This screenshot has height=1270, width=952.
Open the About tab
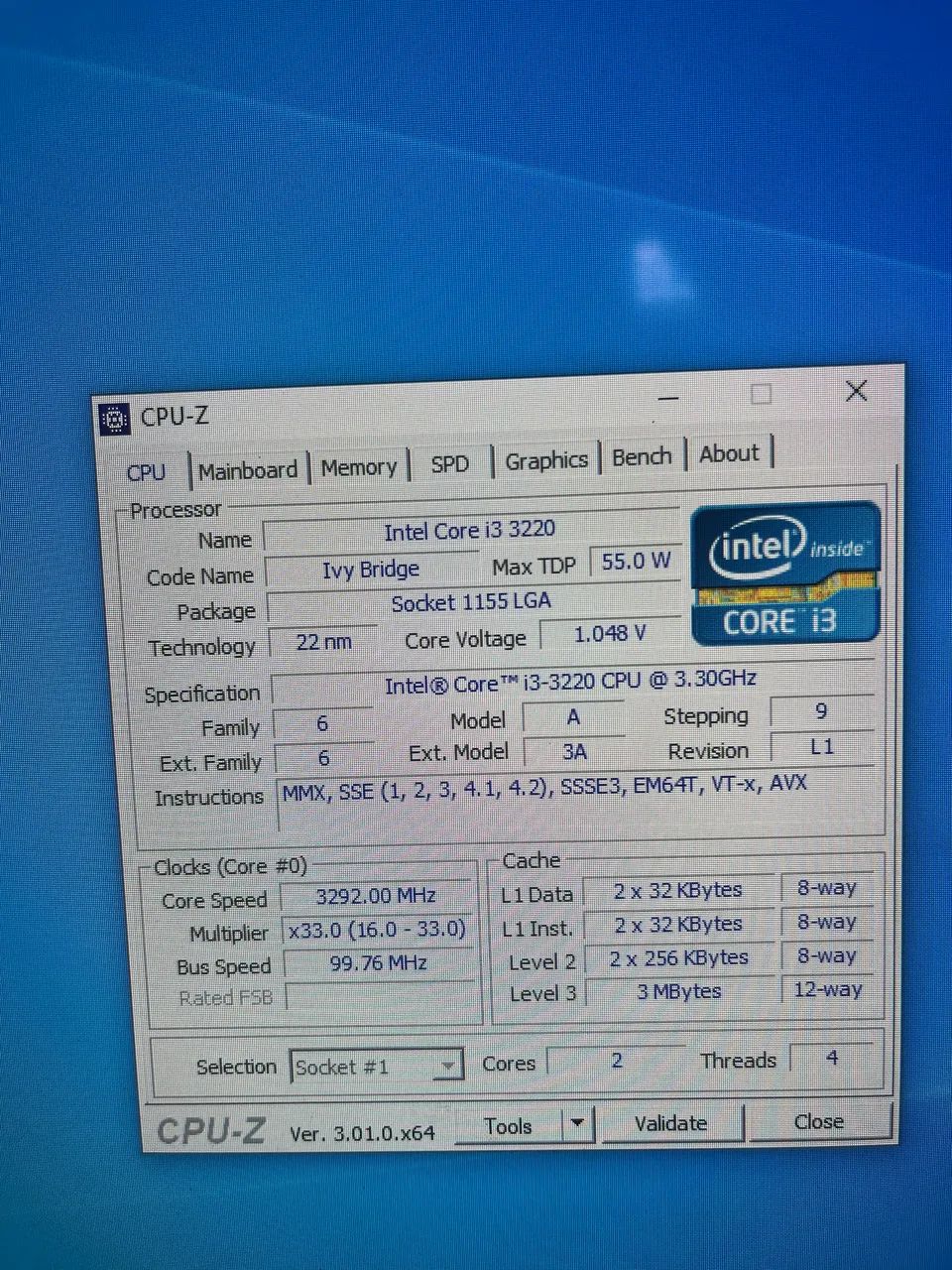[729, 453]
